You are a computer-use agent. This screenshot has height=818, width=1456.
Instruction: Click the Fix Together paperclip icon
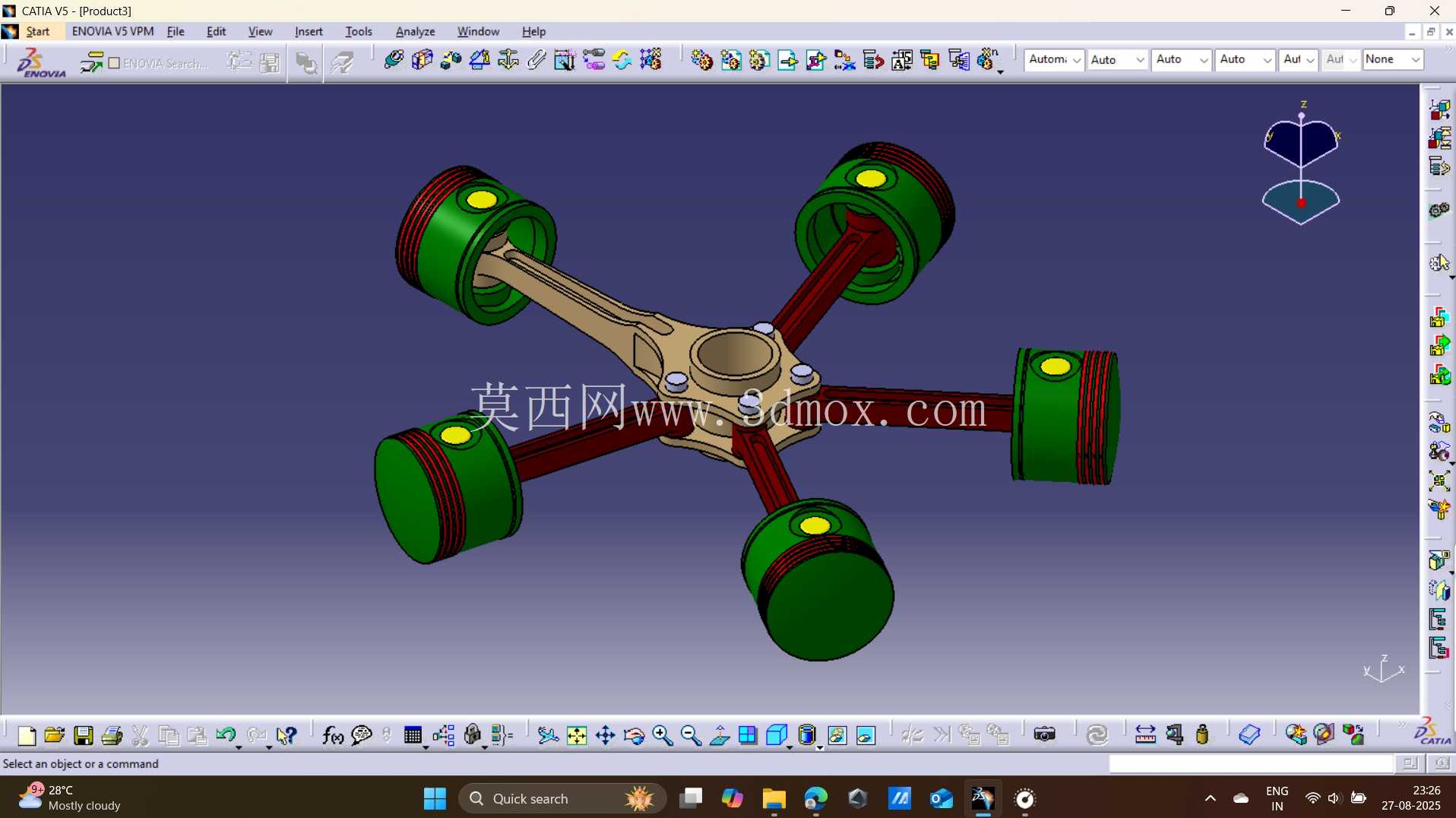point(537,59)
